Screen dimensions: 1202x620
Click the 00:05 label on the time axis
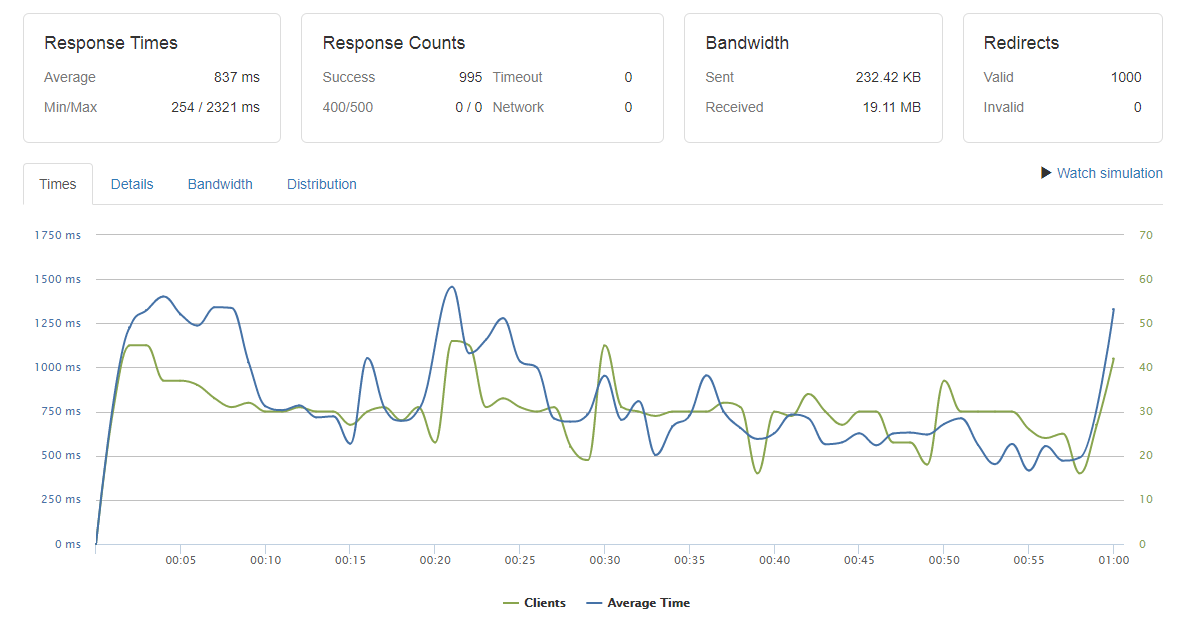click(x=180, y=560)
